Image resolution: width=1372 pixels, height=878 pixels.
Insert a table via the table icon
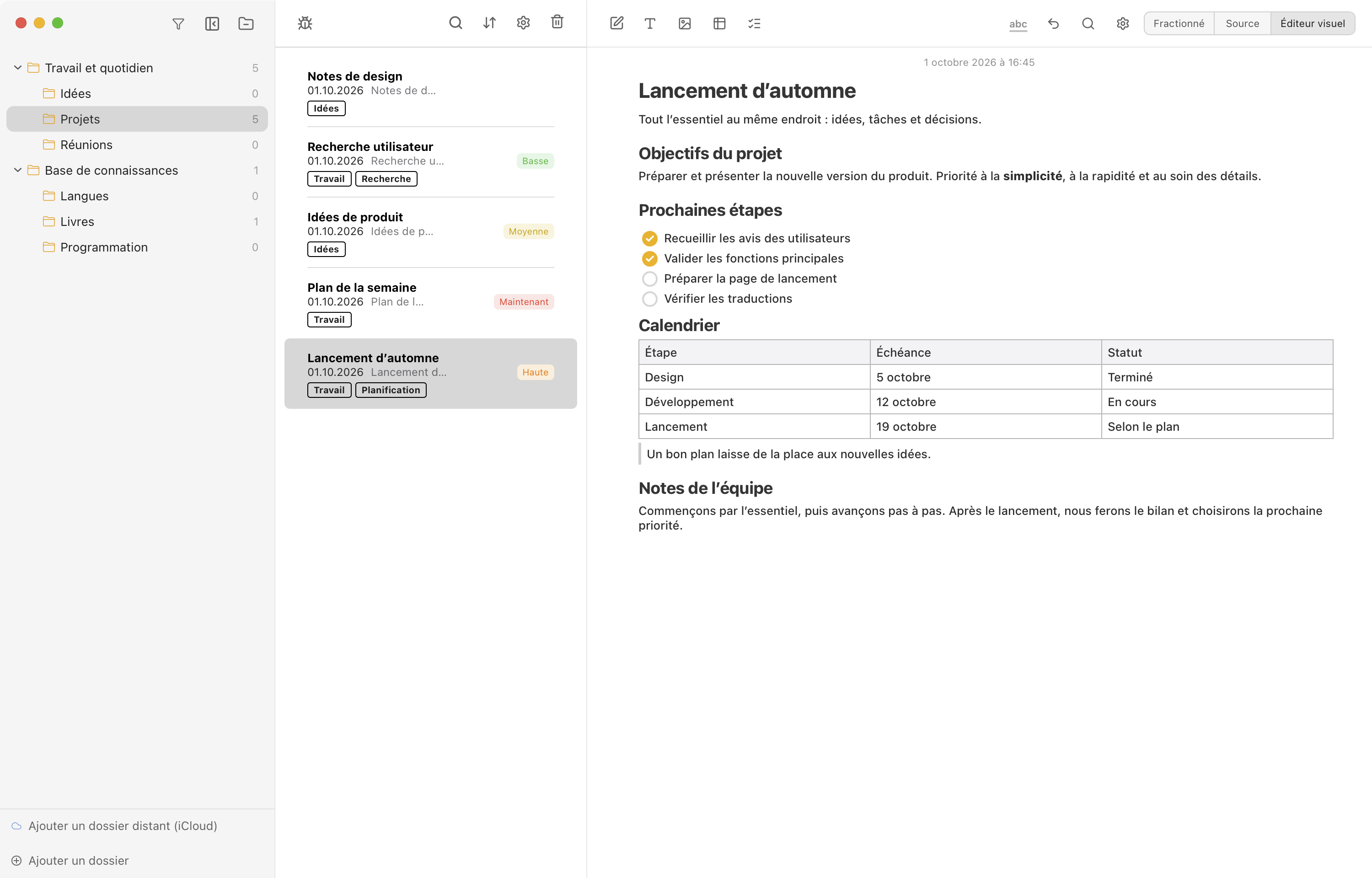(719, 23)
